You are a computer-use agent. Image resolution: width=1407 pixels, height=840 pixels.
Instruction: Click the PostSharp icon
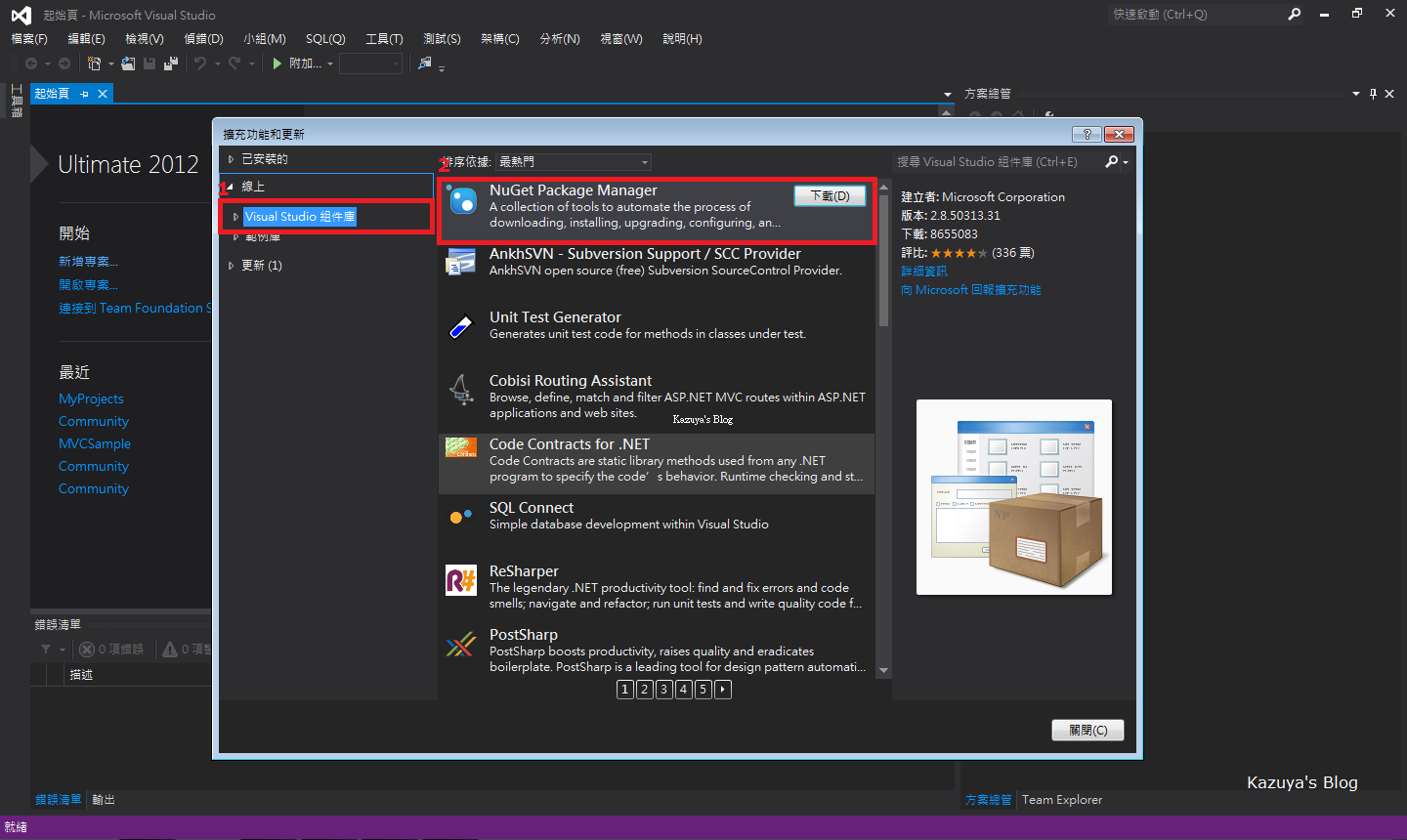pos(460,644)
